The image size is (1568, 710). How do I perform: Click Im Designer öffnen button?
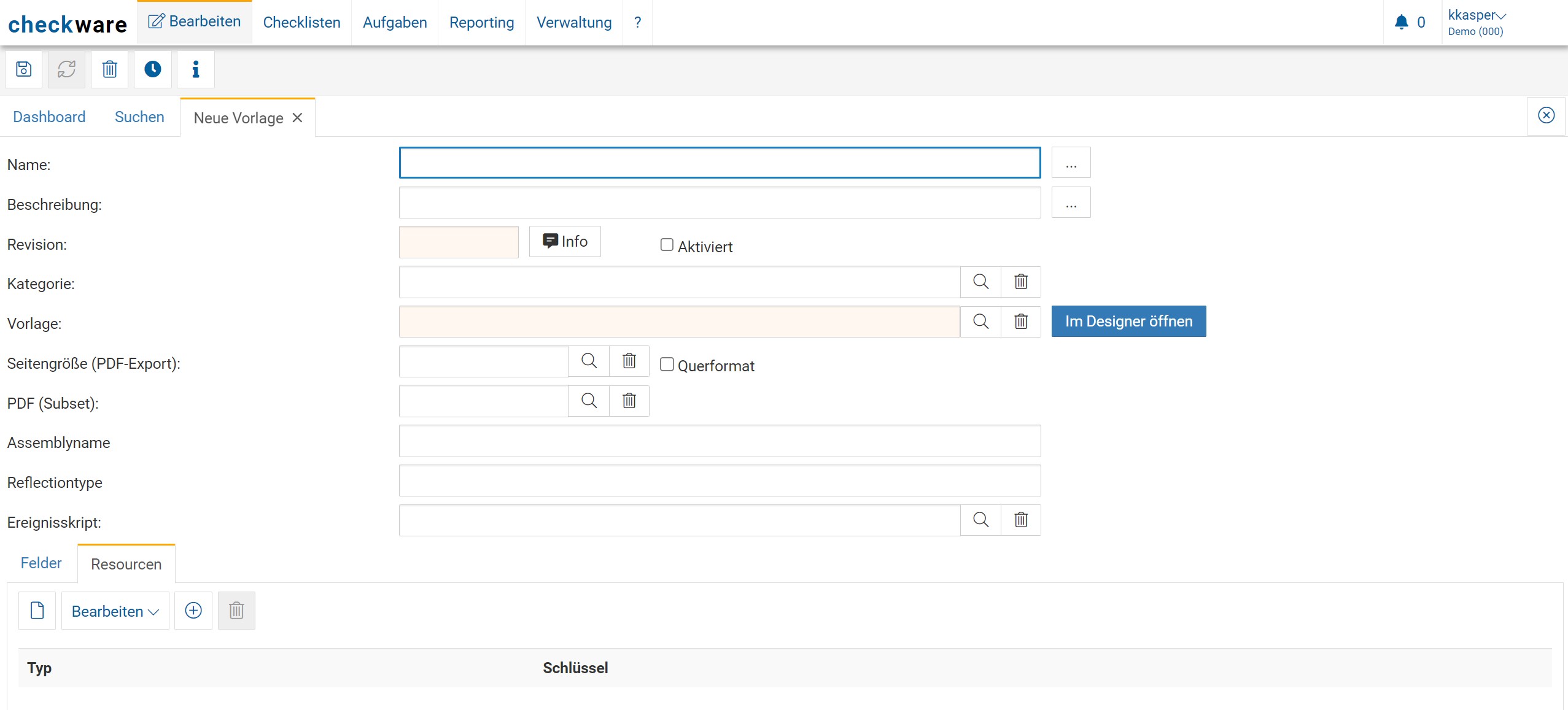1128,322
